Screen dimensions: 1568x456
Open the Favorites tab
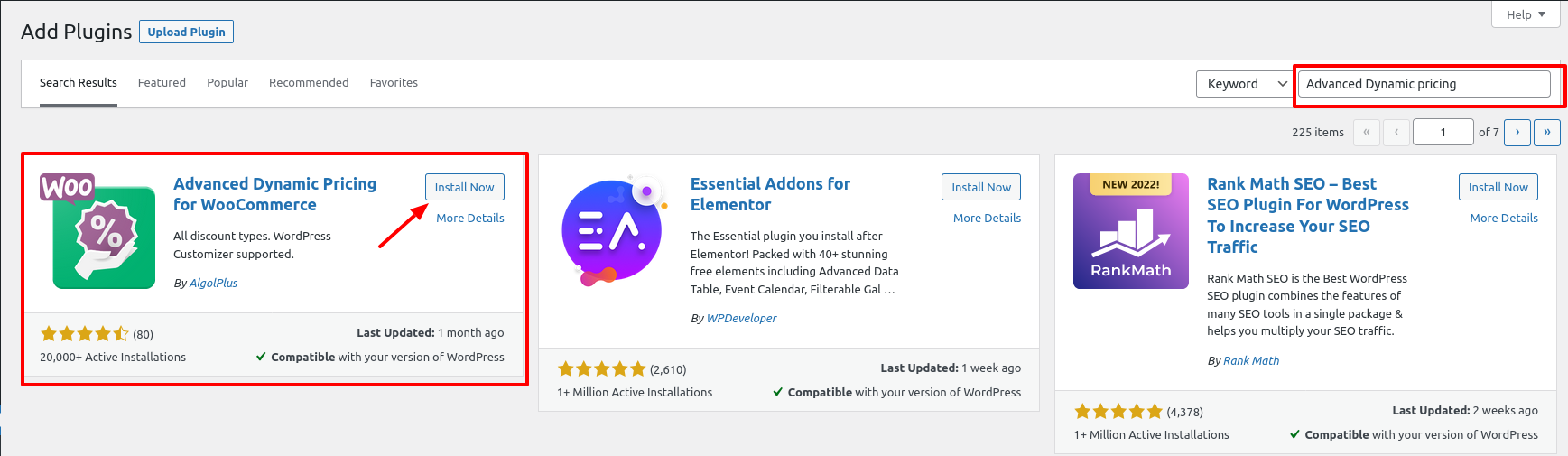tap(394, 82)
